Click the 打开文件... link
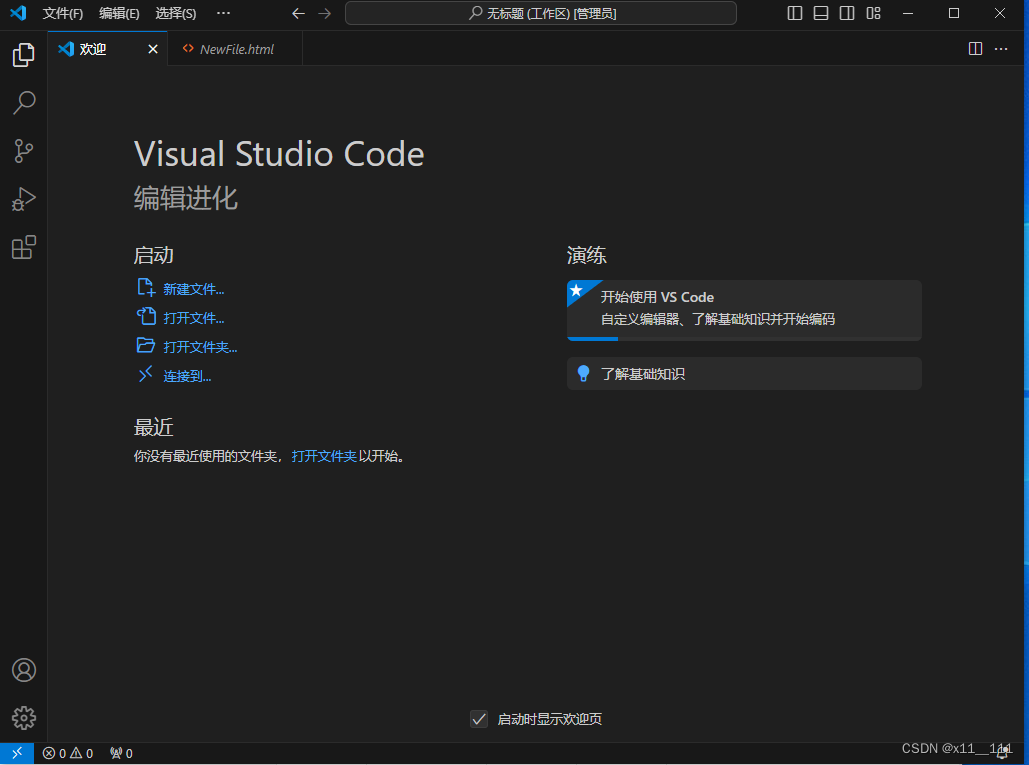1029x765 pixels. [x=194, y=318]
